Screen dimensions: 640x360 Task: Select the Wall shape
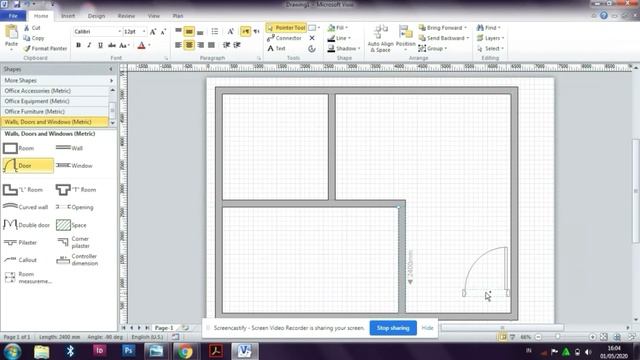point(69,148)
